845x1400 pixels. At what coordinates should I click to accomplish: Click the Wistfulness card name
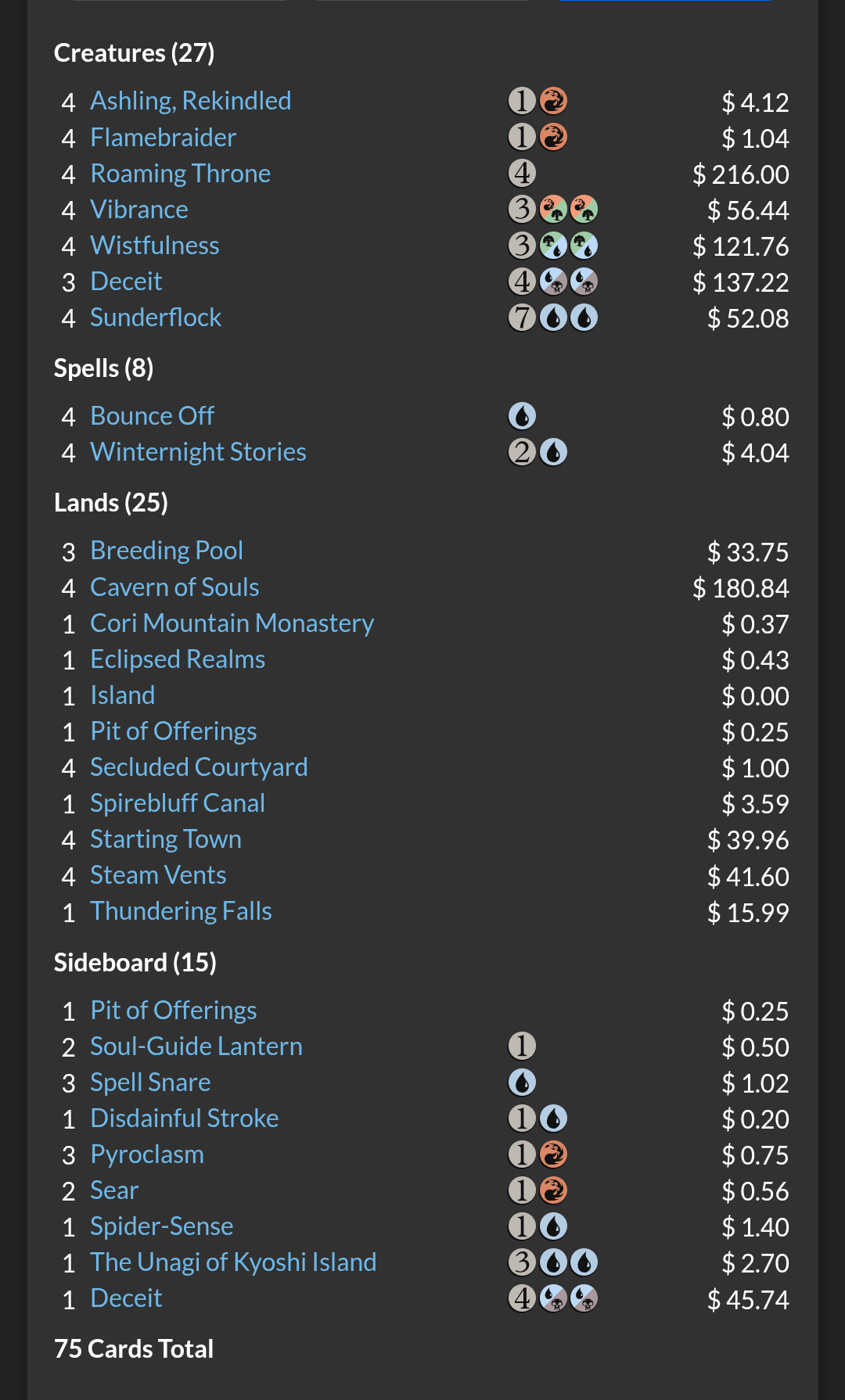point(154,246)
